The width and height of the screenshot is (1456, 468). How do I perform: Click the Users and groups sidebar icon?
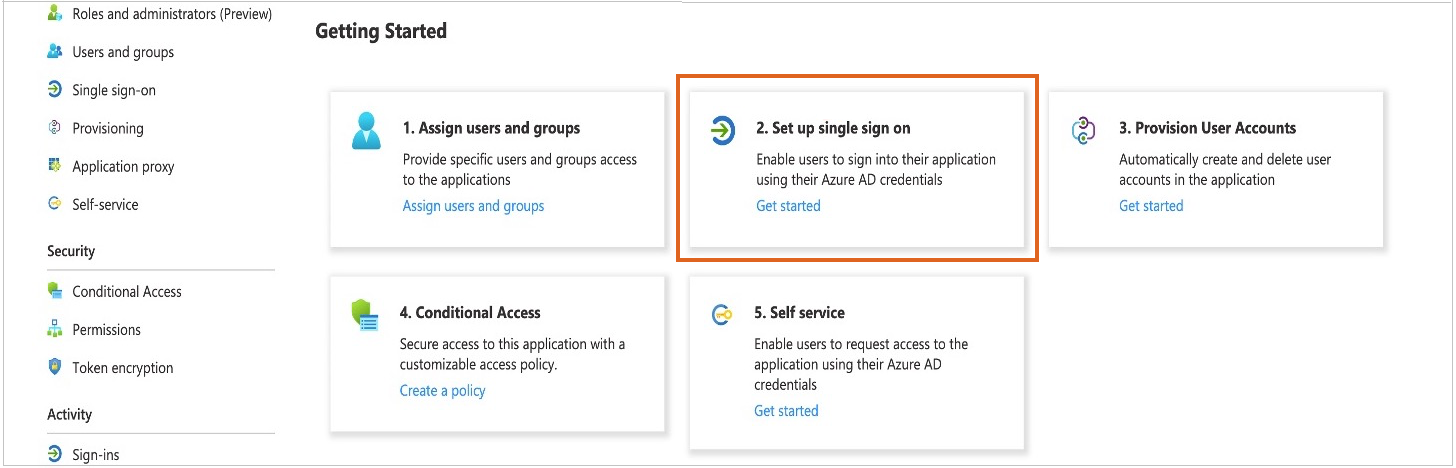click(55, 52)
